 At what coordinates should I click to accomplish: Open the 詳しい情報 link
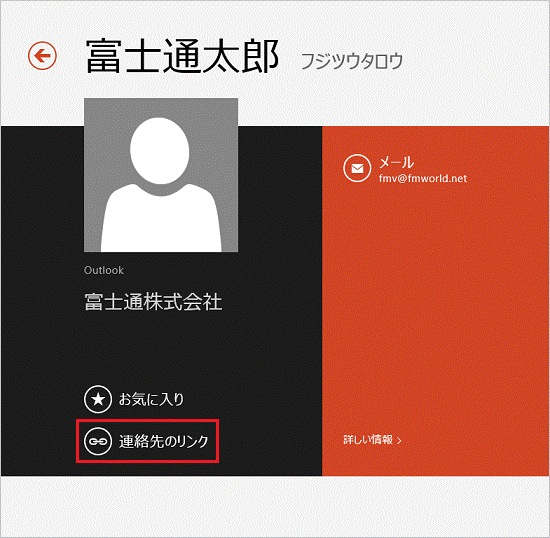pos(372,440)
